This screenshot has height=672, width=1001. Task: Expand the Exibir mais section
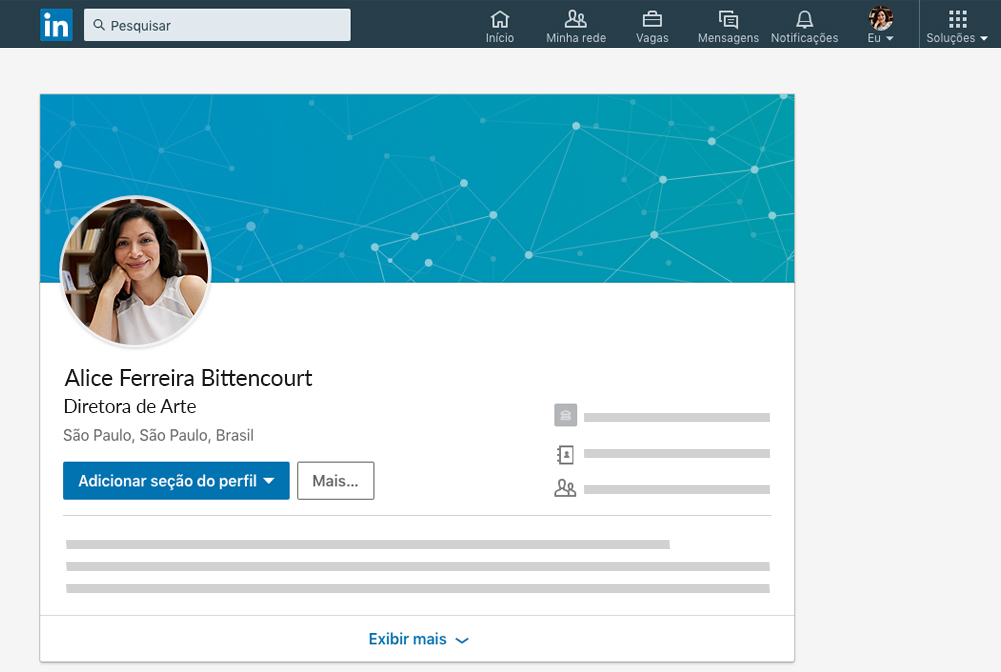click(x=417, y=639)
